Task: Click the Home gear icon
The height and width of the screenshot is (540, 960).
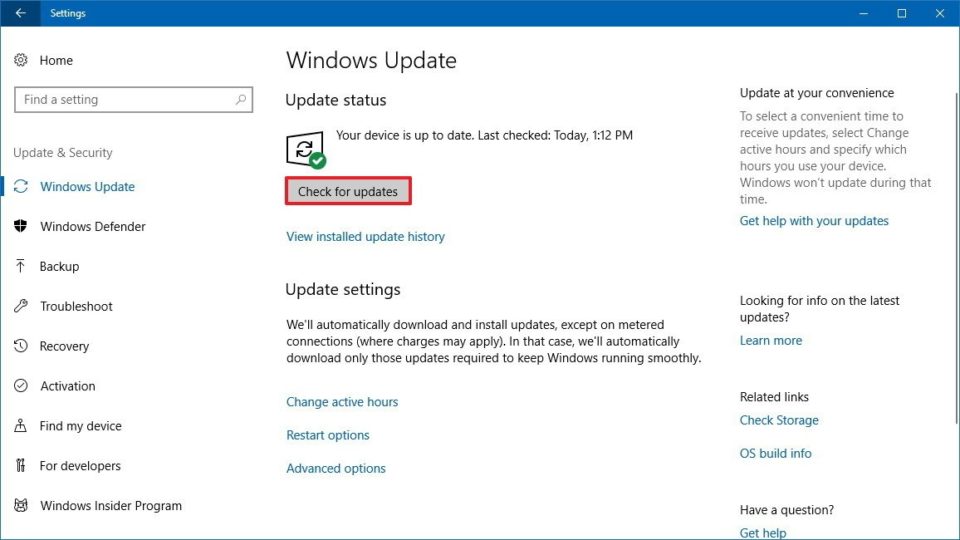Action: click(x=21, y=61)
